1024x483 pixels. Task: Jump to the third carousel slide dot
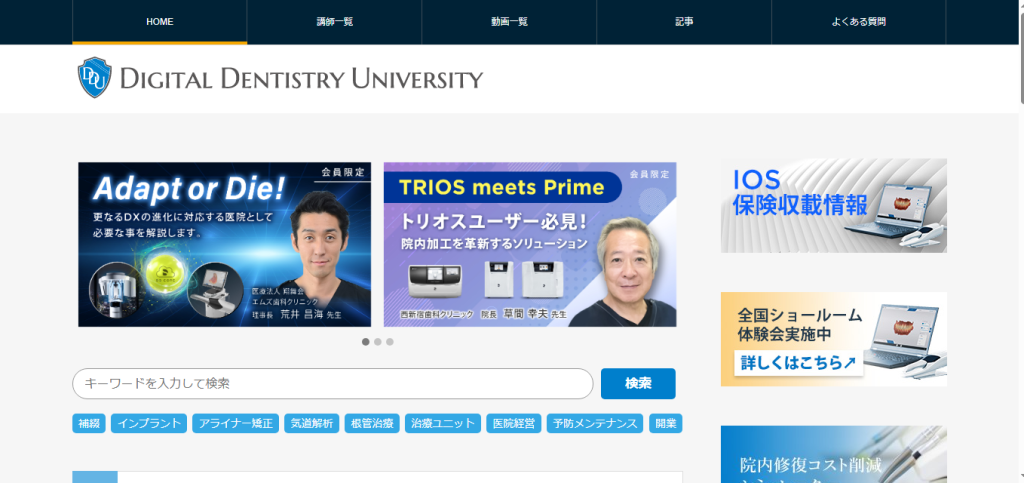[390, 342]
